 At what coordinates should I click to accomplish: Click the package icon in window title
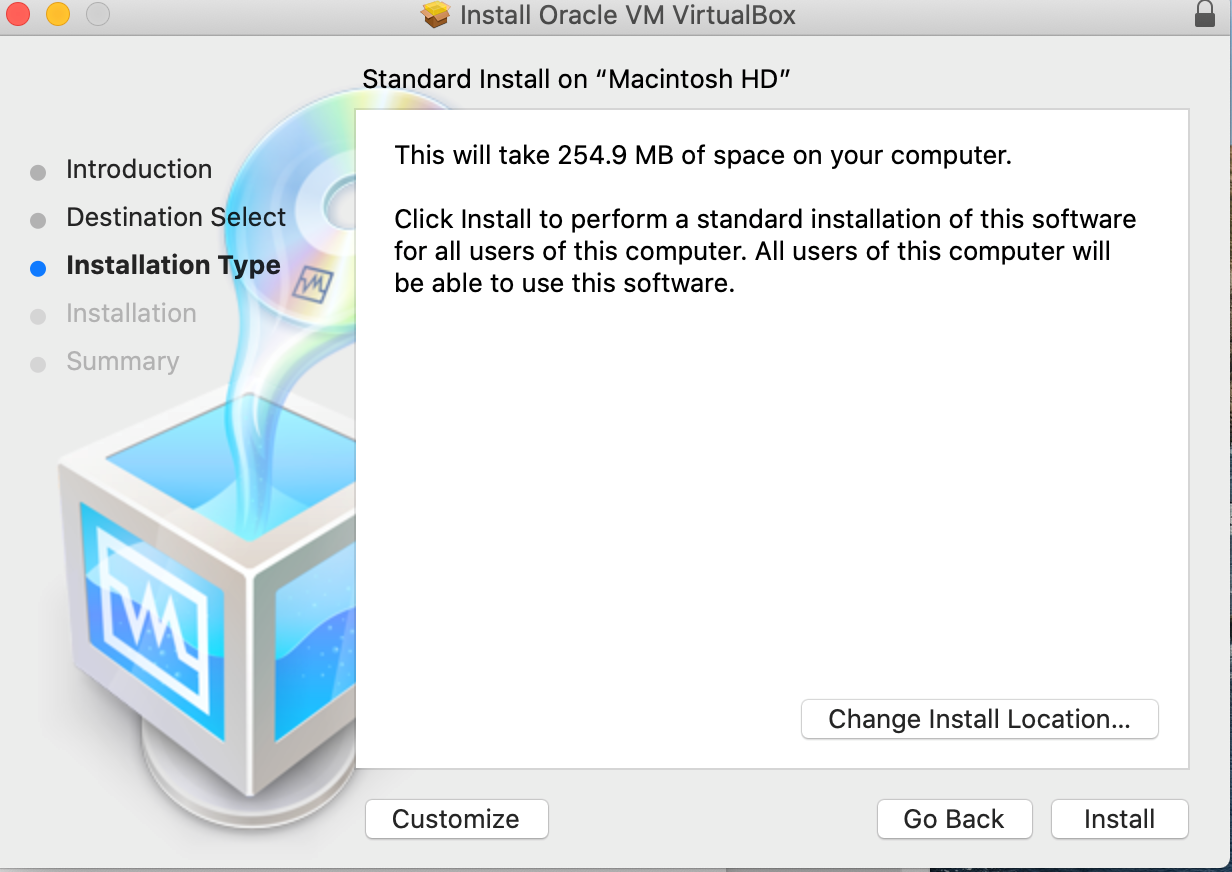[436, 15]
